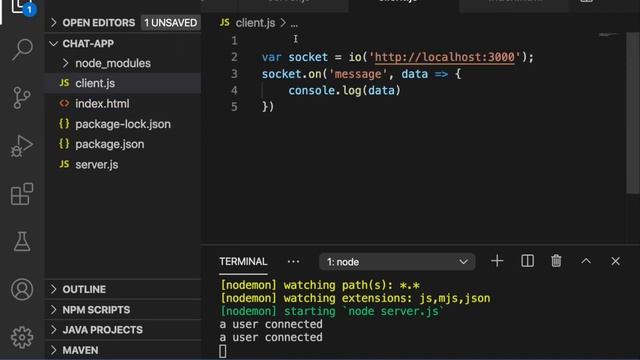Open the Manage gear settings
The width and height of the screenshot is (640, 360).
(22, 337)
